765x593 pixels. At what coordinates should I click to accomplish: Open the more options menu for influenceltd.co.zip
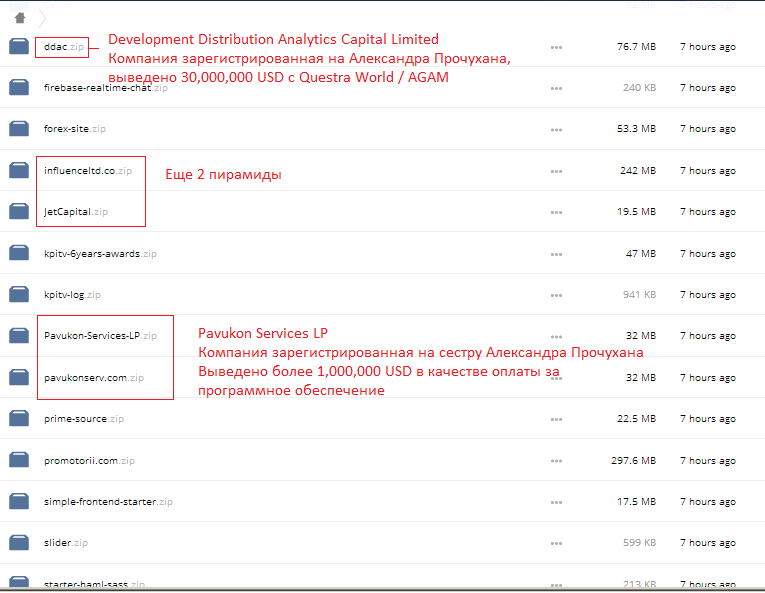[556, 171]
